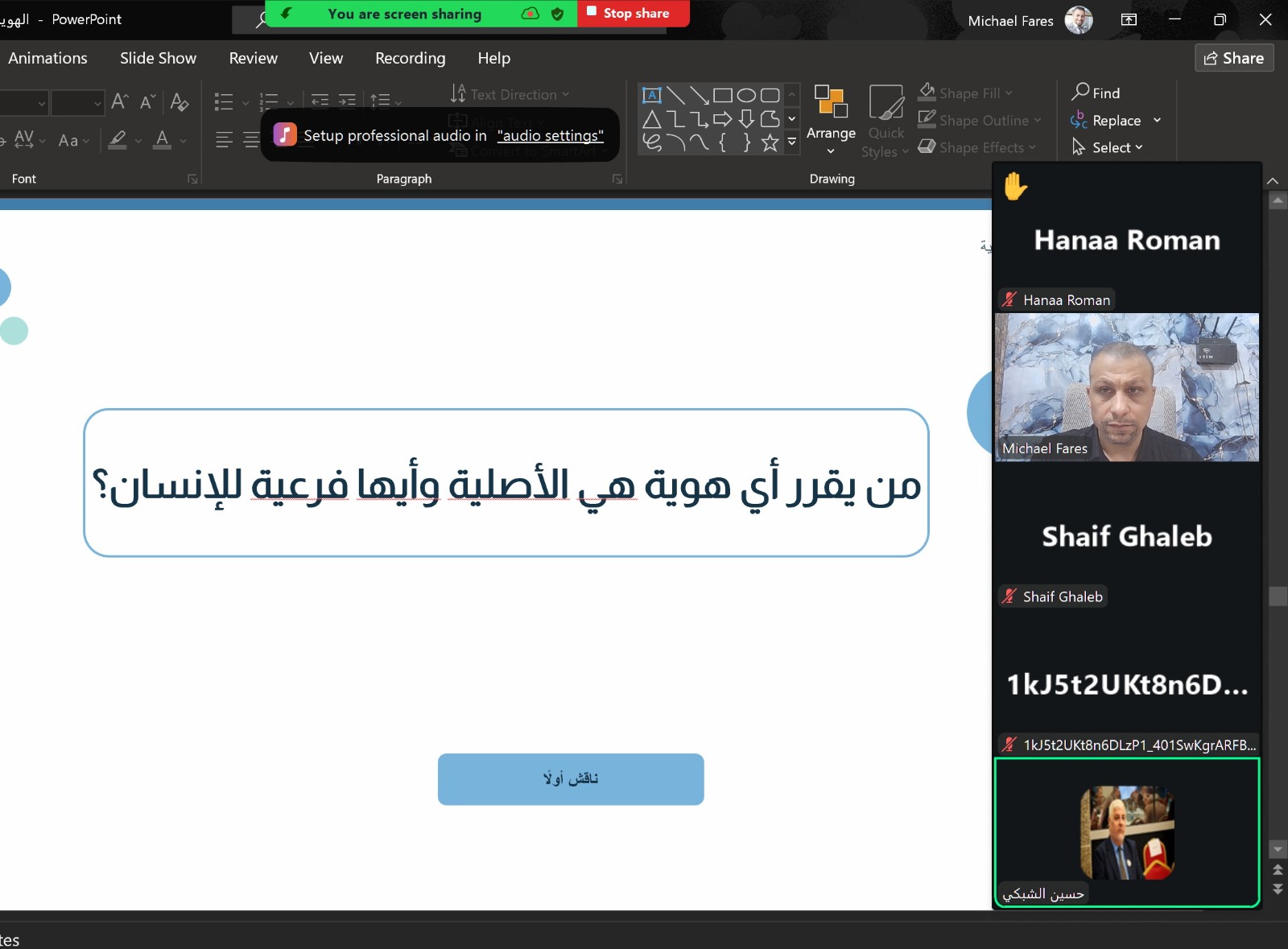
Task: Choose the Isosceles Triangle shape
Action: [651, 119]
